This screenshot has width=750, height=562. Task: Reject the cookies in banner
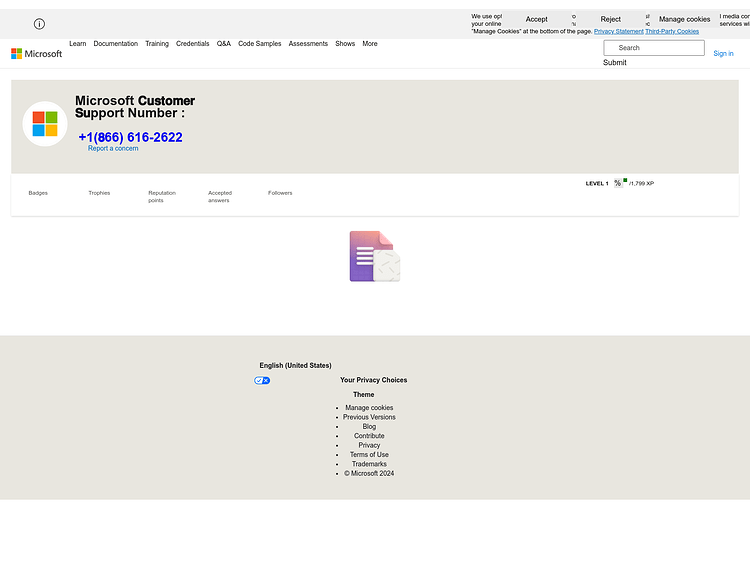[611, 19]
